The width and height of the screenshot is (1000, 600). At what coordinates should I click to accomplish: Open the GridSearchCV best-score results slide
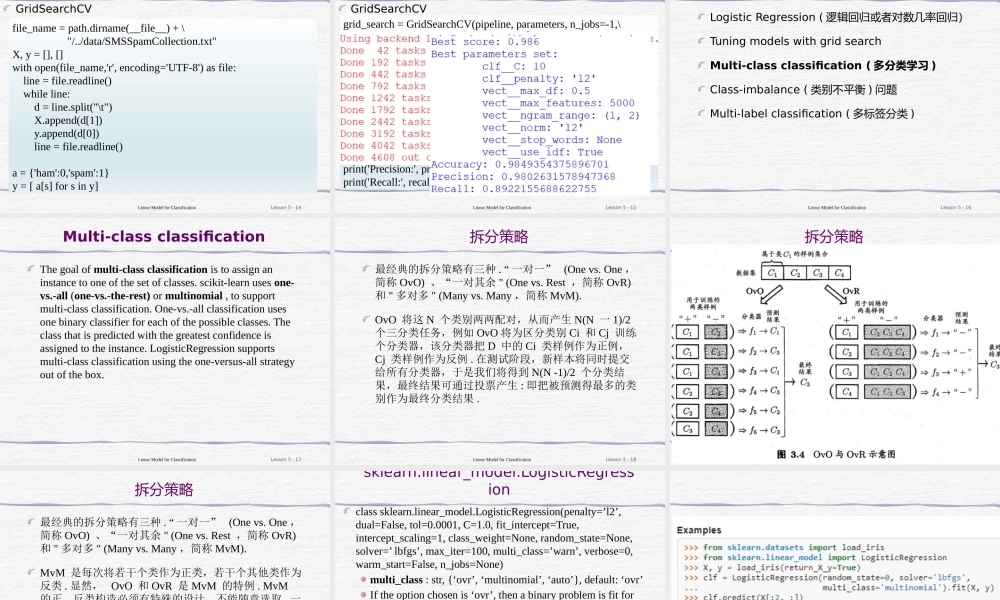pyautogui.click(x=499, y=106)
